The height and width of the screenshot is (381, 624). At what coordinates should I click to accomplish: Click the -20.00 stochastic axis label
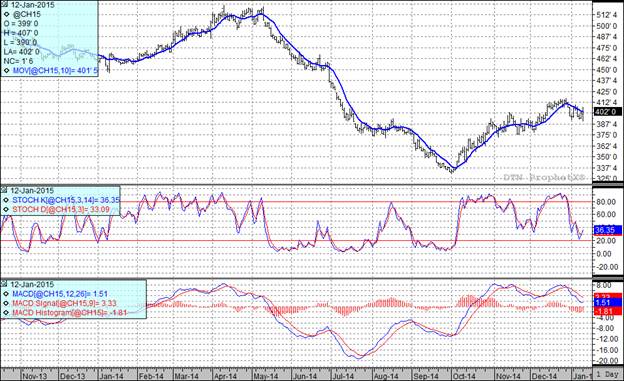coord(606,267)
